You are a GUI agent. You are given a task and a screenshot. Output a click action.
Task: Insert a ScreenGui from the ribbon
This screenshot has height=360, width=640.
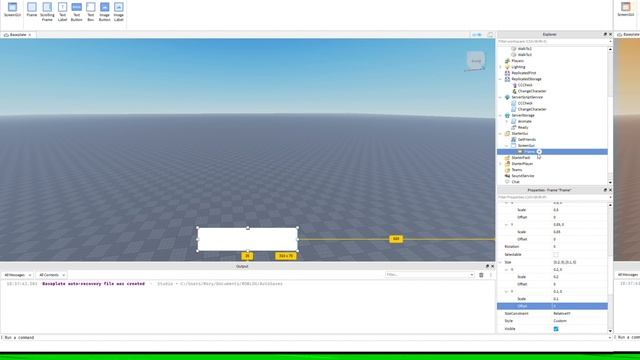[12, 10]
